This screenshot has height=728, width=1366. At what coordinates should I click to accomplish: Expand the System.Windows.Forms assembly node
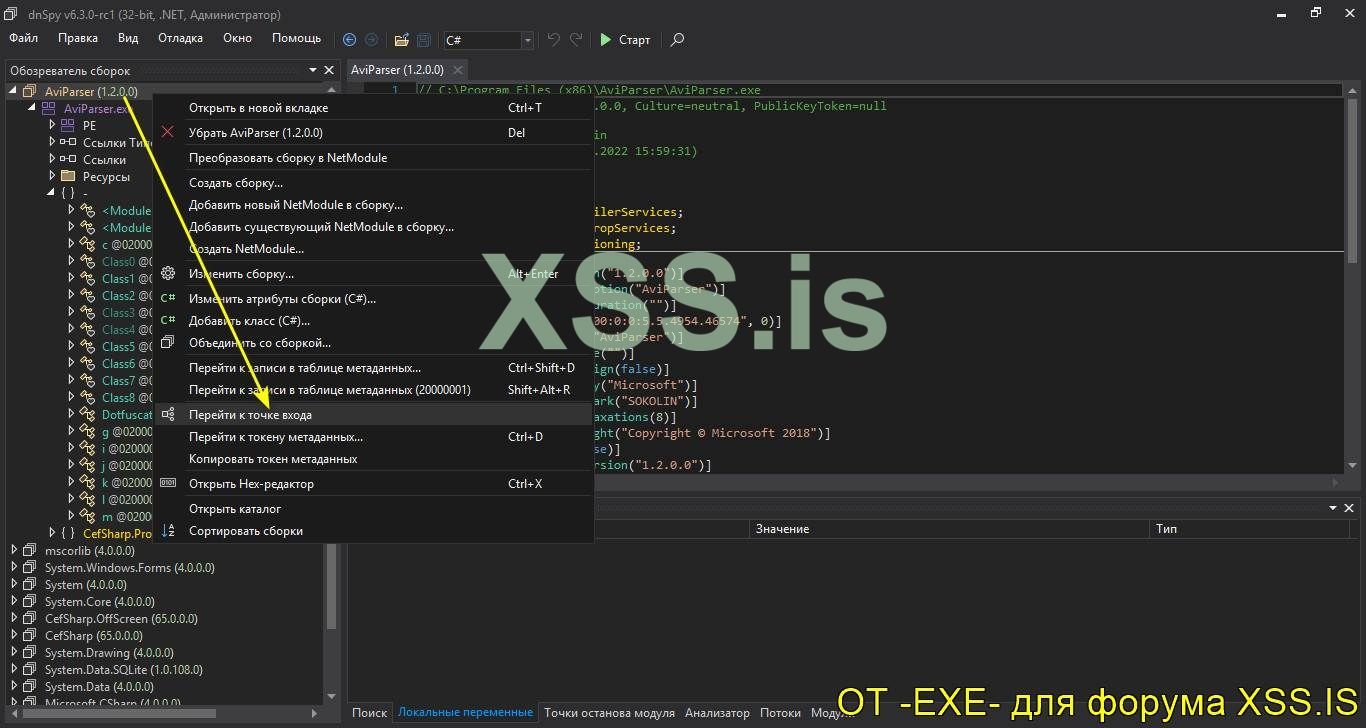click(x=14, y=568)
